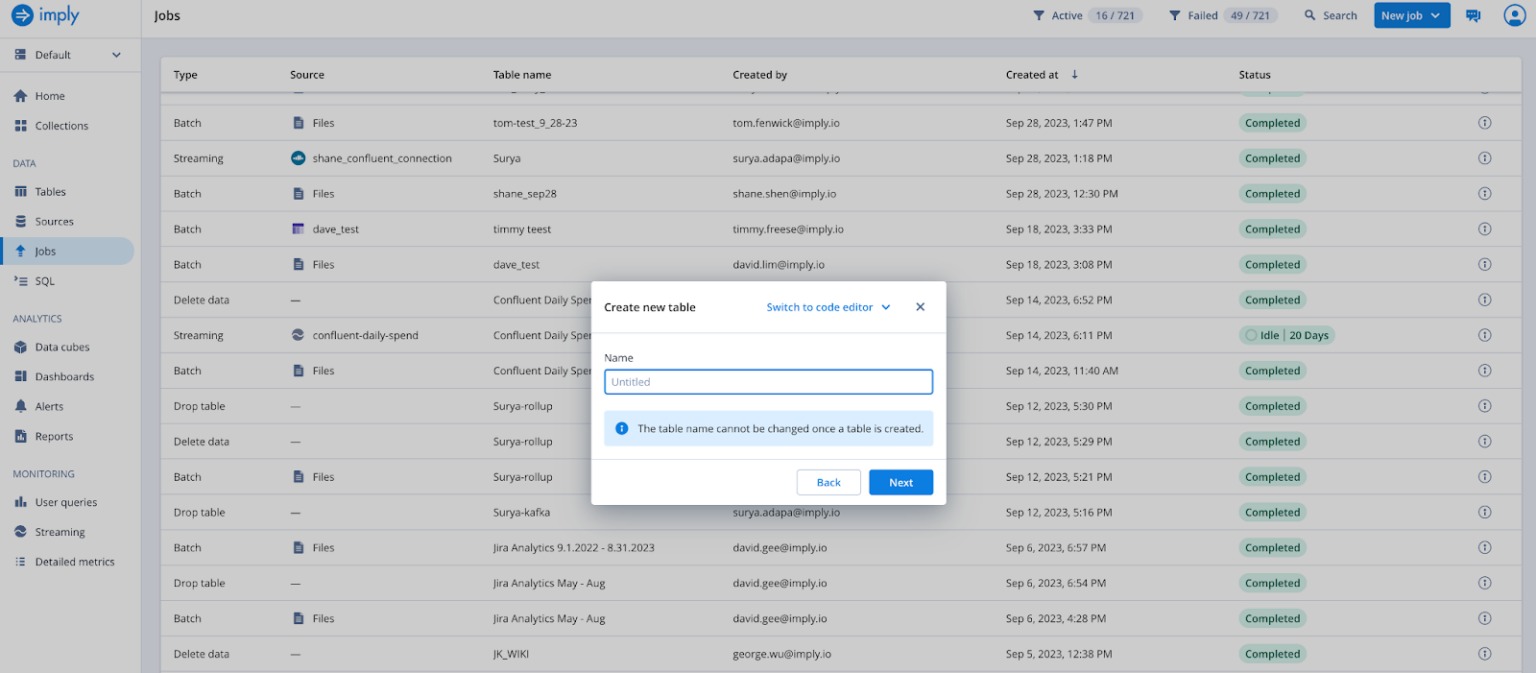This screenshot has height=673, width=1536.
Task: Open the chat feedback icon in the top bar
Action: point(1473,15)
